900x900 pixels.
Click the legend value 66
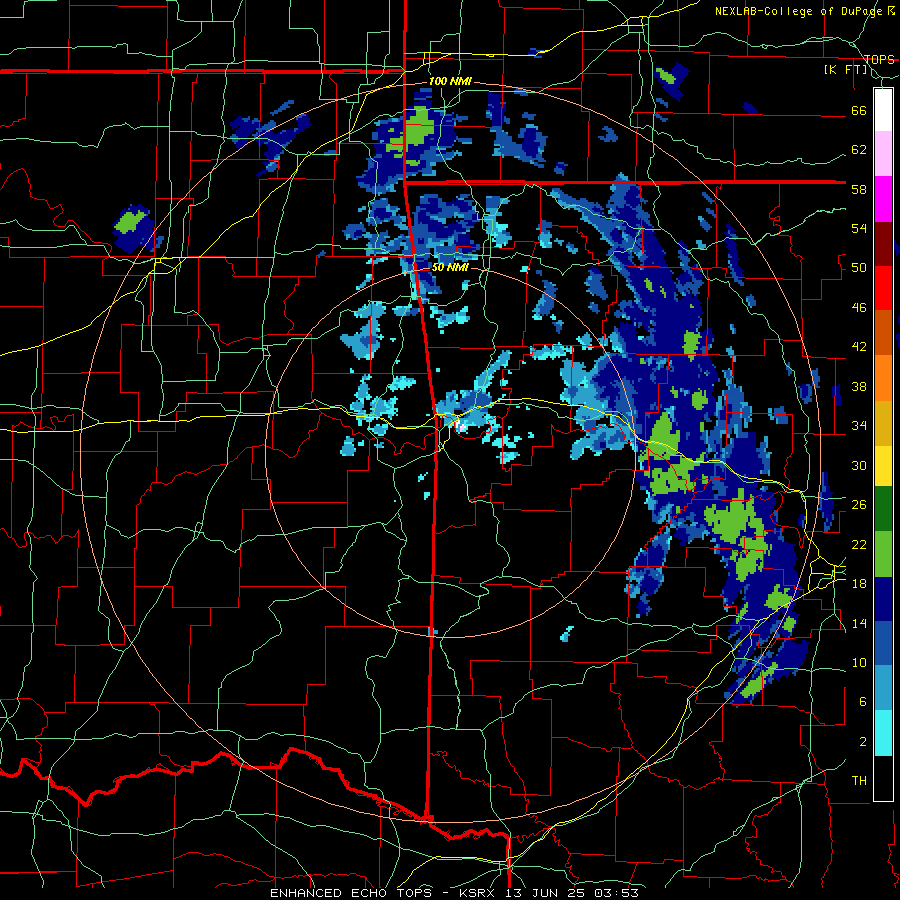[x=859, y=110]
